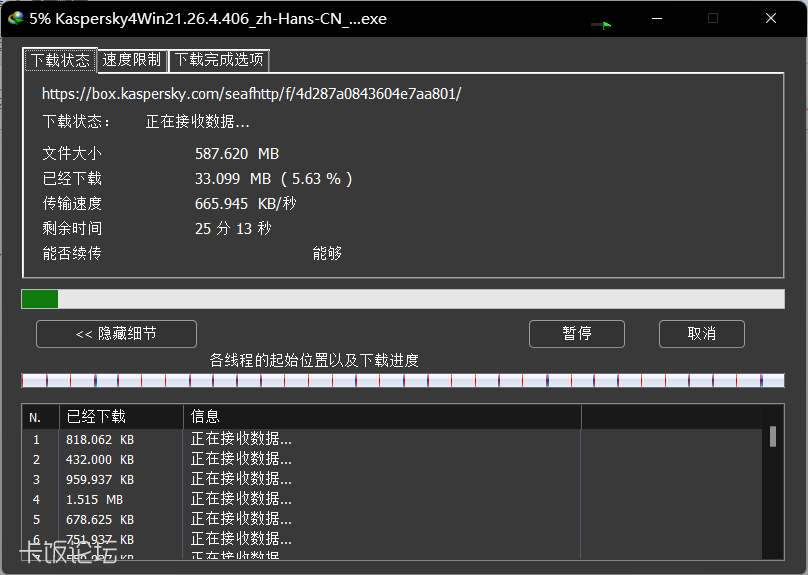The image size is (808, 575).
Task: Click the 传输速度 label
Action: [72, 204]
